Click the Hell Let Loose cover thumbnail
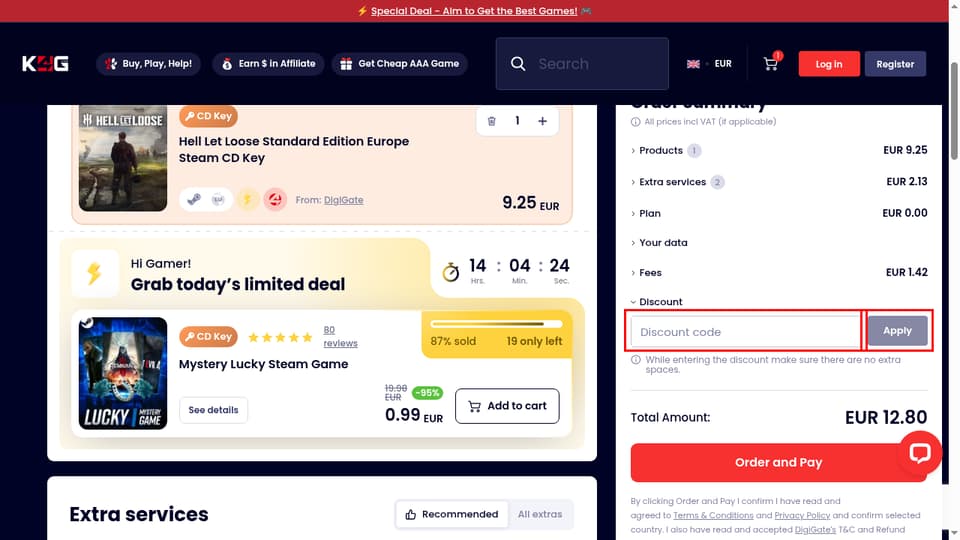Viewport: 960px width, 540px height. coord(122,158)
